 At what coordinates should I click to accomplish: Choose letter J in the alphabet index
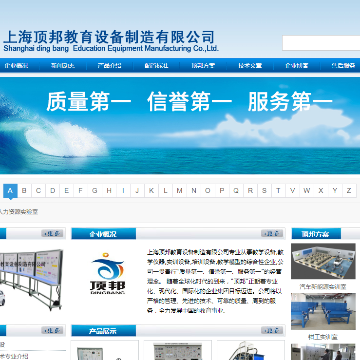pos(137,191)
